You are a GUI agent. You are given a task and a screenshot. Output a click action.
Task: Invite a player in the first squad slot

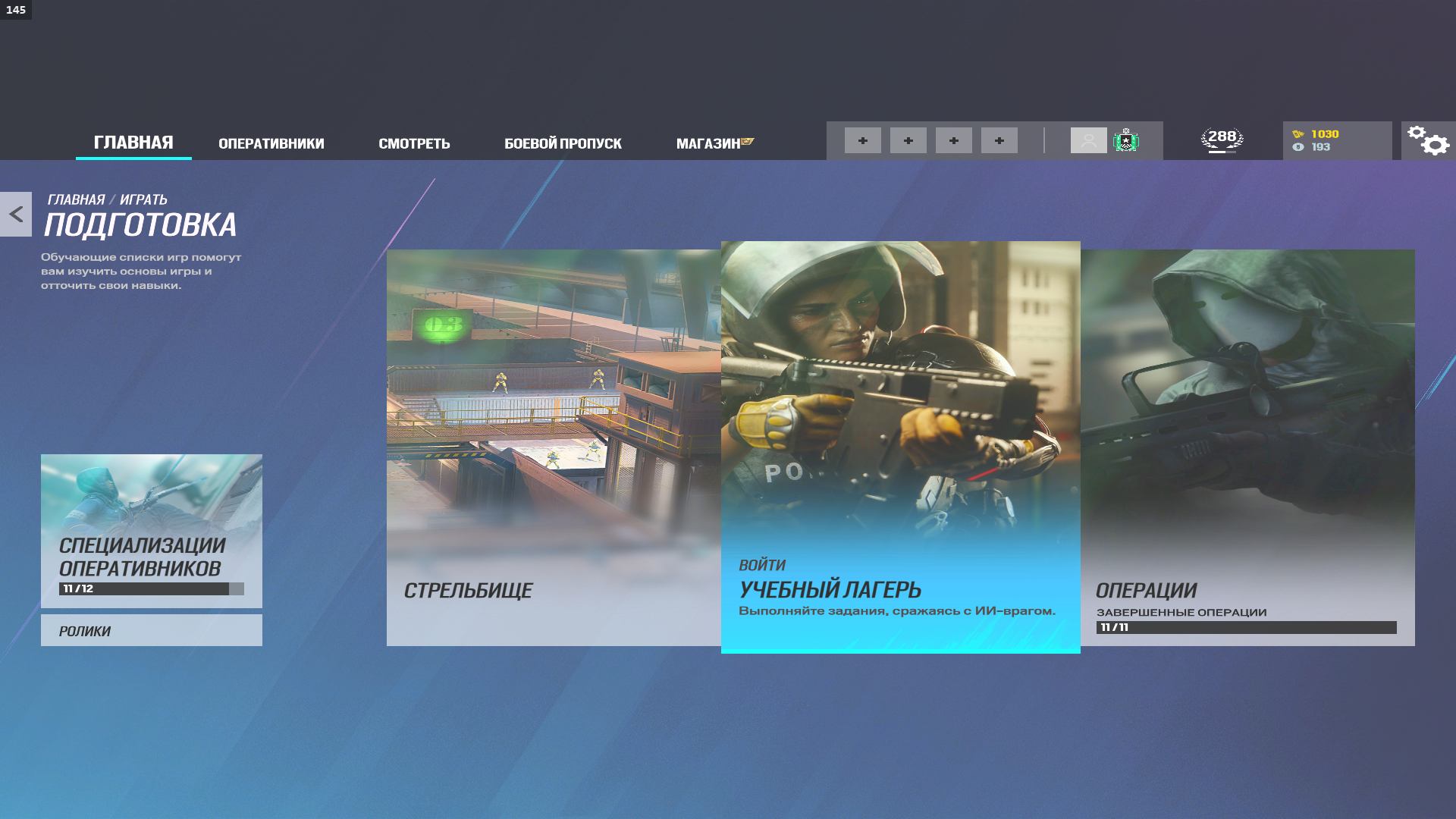(863, 140)
